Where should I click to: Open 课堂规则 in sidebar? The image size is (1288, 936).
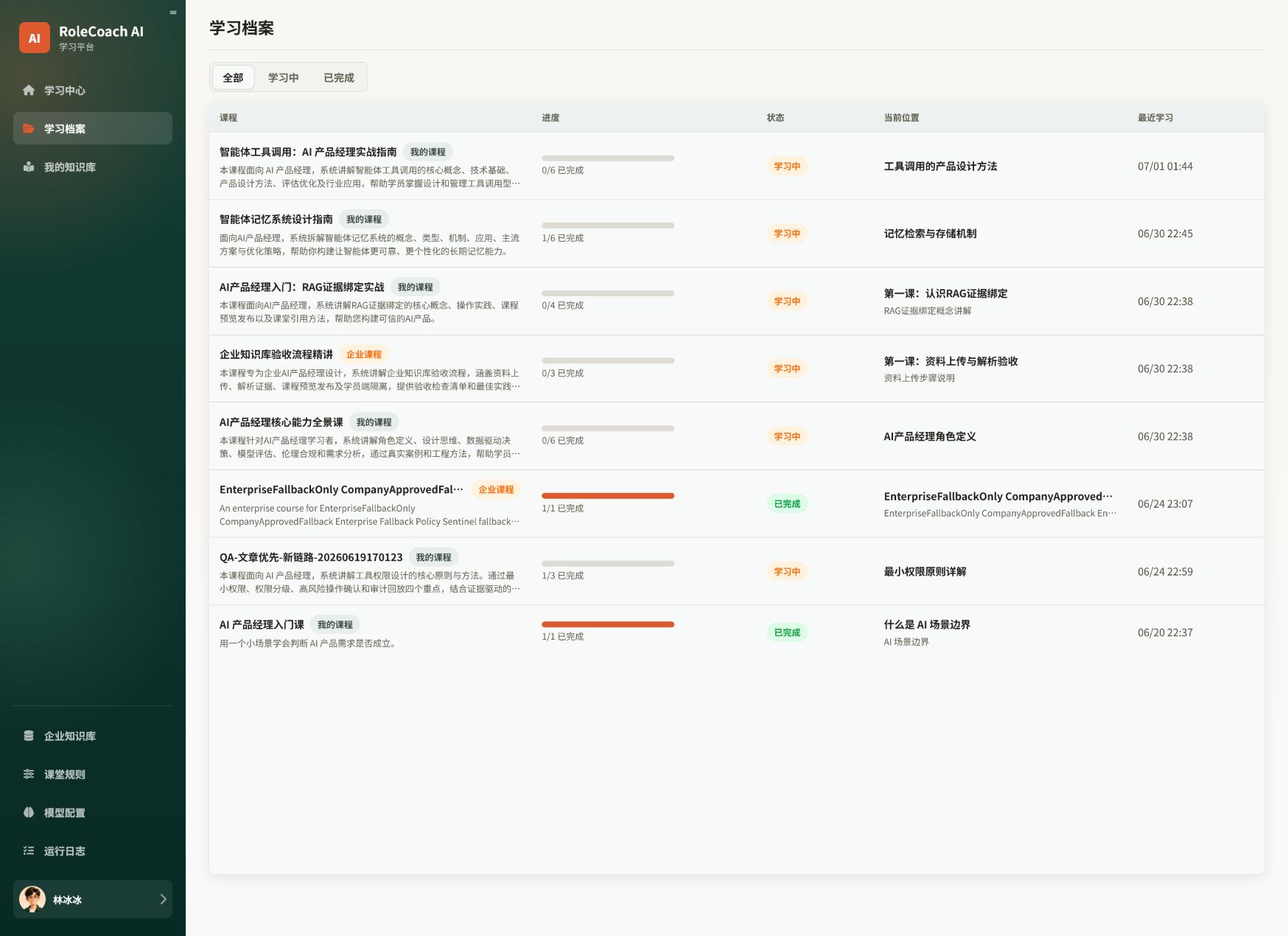93,774
